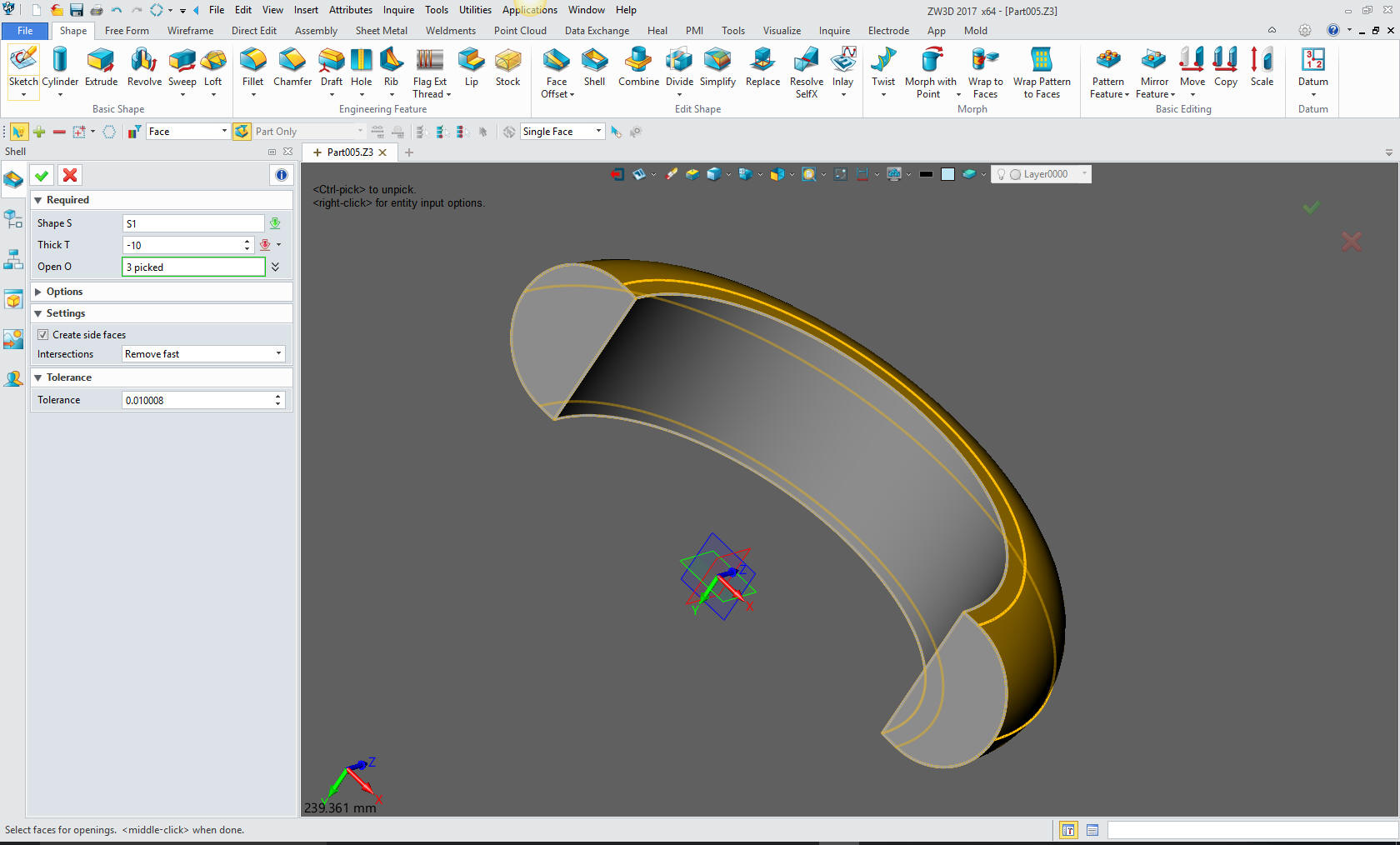Click the black color swatch in view toolbar
Screen dimensions: 1400x845
coord(926,174)
